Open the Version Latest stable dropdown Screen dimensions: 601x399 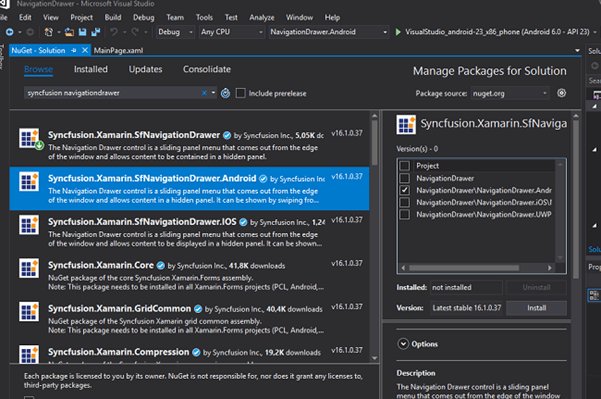(x=466, y=308)
